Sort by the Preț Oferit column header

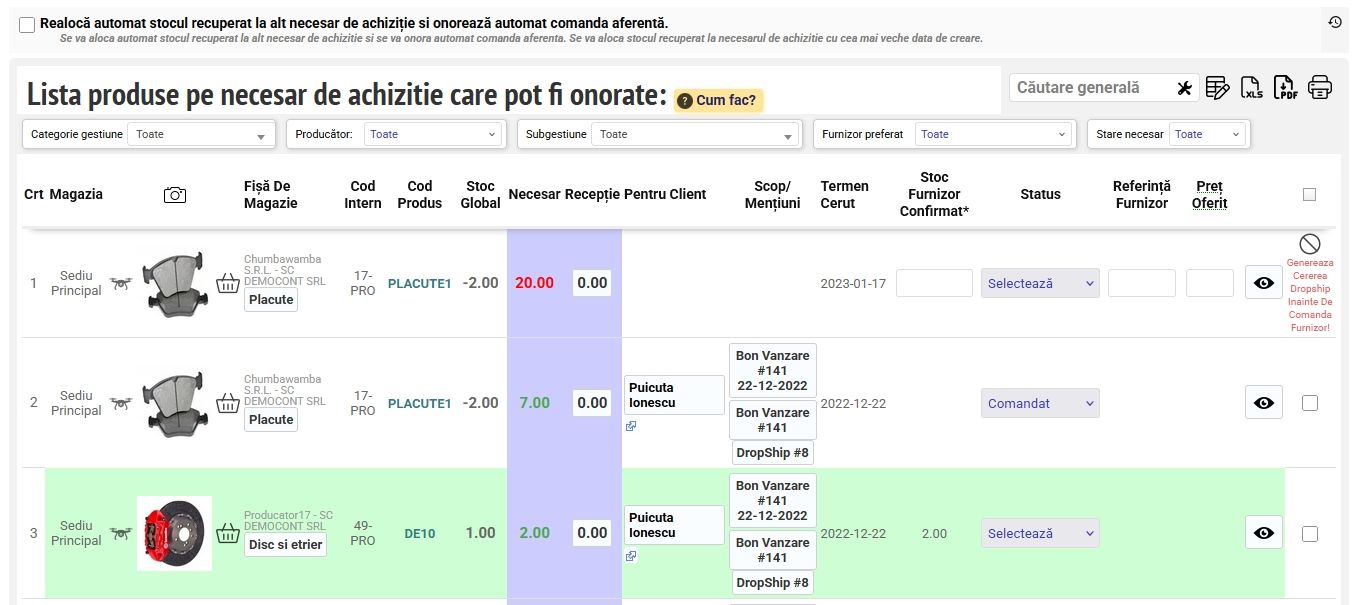[x=1209, y=195]
